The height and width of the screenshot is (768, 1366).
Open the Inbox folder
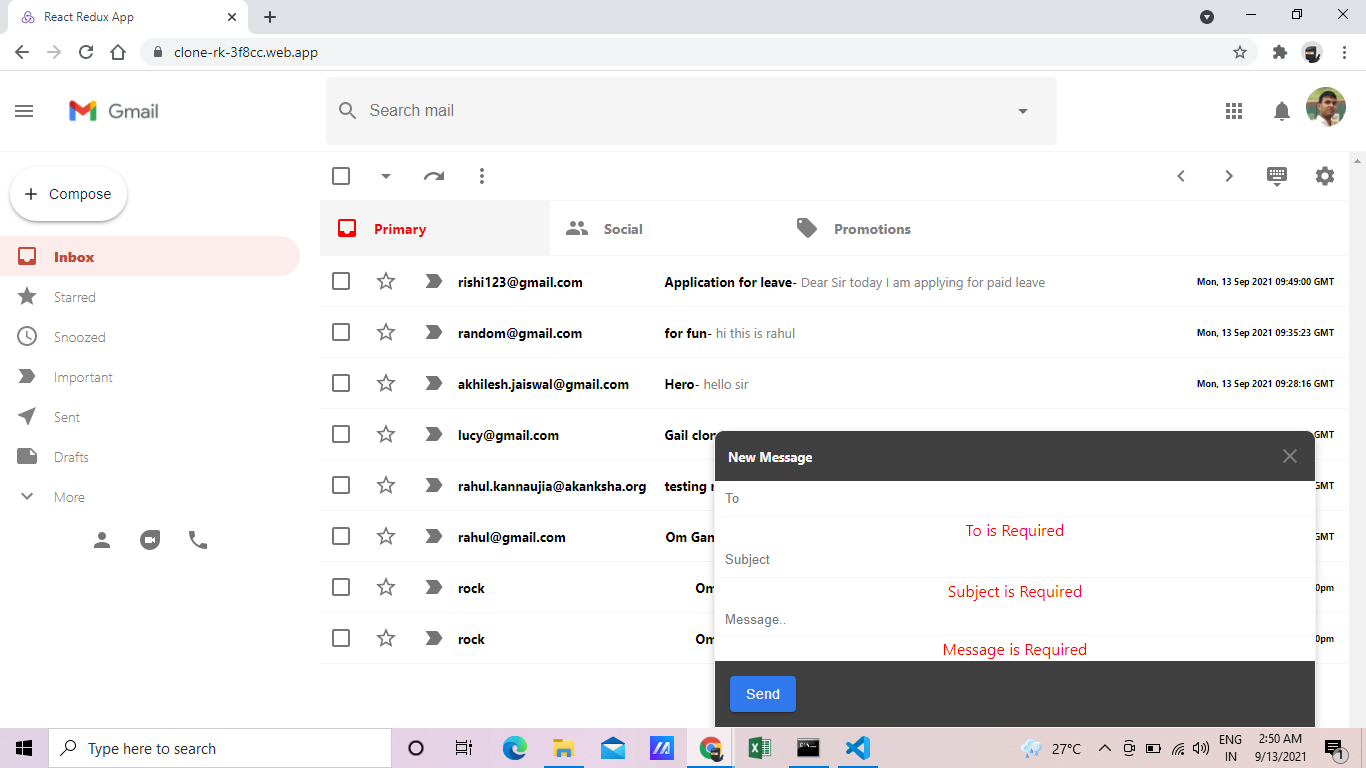pyautogui.click(x=150, y=257)
